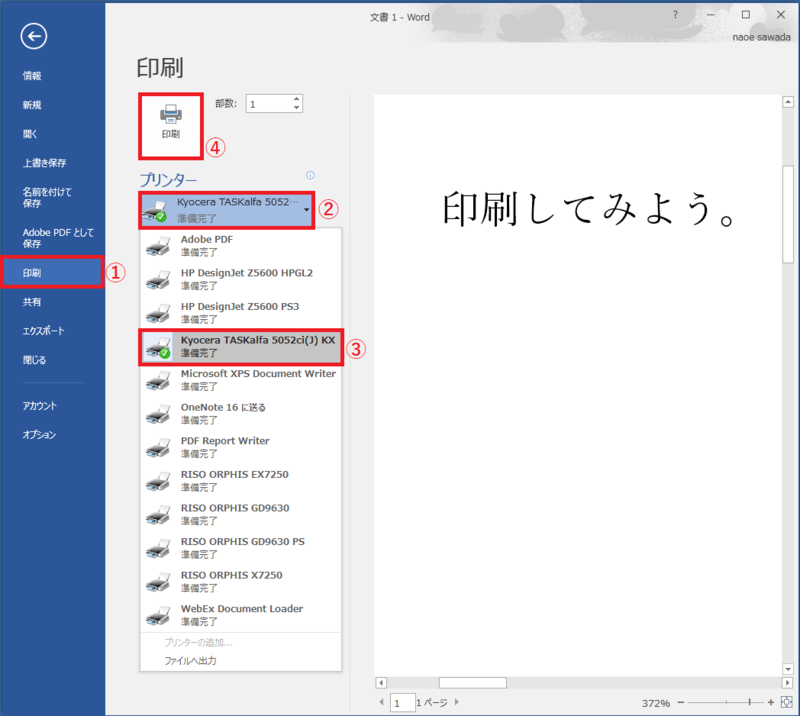Choose RISO ORPHIS GD9630 printer
The image size is (800, 716).
click(x=241, y=515)
